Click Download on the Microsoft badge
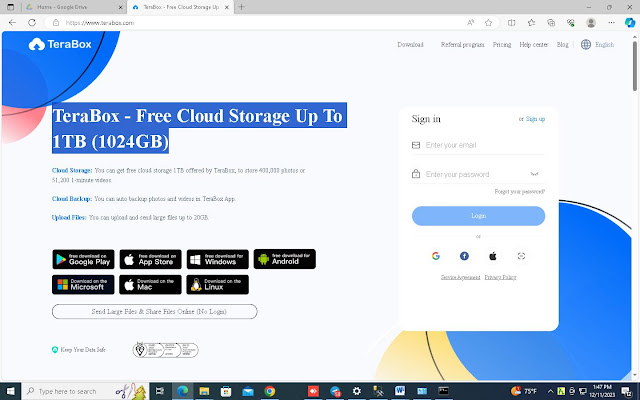 83,284
